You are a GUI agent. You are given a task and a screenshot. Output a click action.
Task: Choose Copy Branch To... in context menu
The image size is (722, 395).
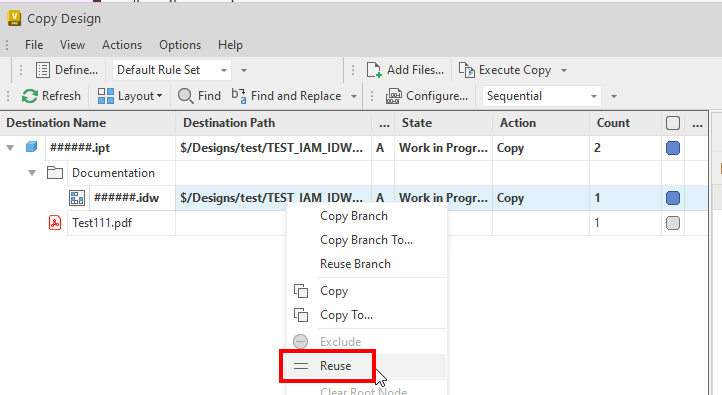[367, 240]
